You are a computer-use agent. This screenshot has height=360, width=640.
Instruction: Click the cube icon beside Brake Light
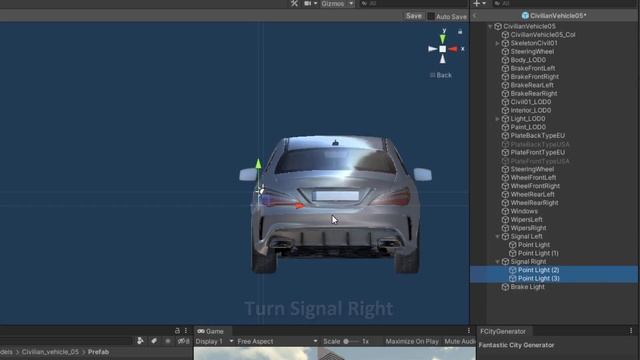tap(505, 287)
